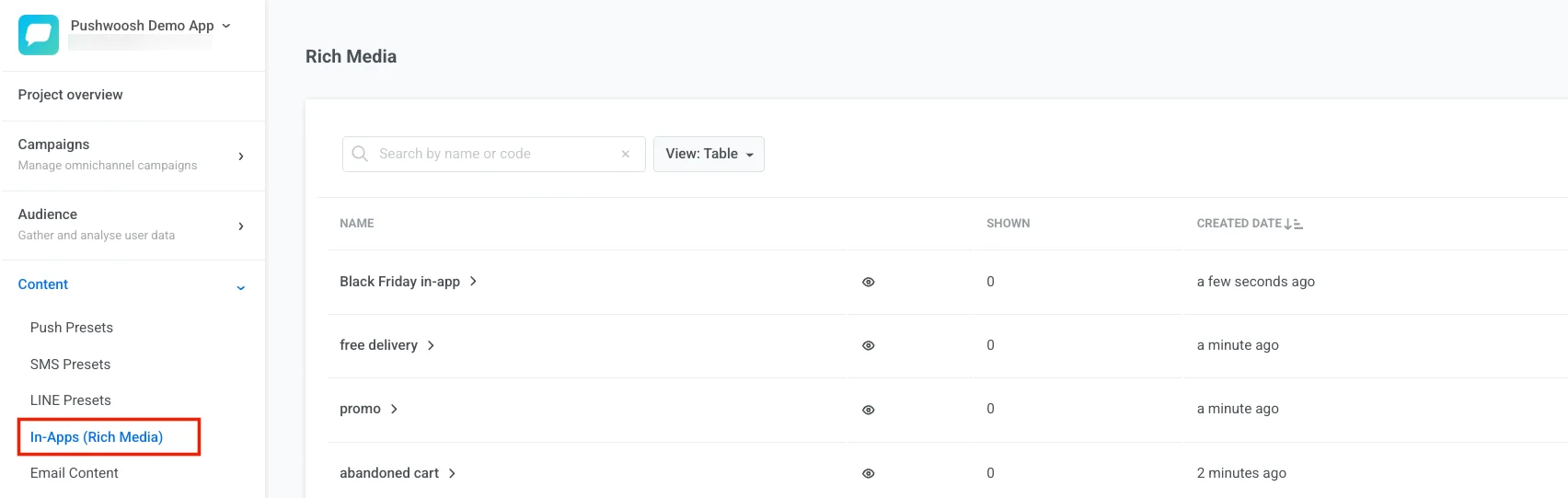Preview Black Friday in-app via eye icon
Viewport: 1568px width, 498px height.
pyautogui.click(x=868, y=283)
